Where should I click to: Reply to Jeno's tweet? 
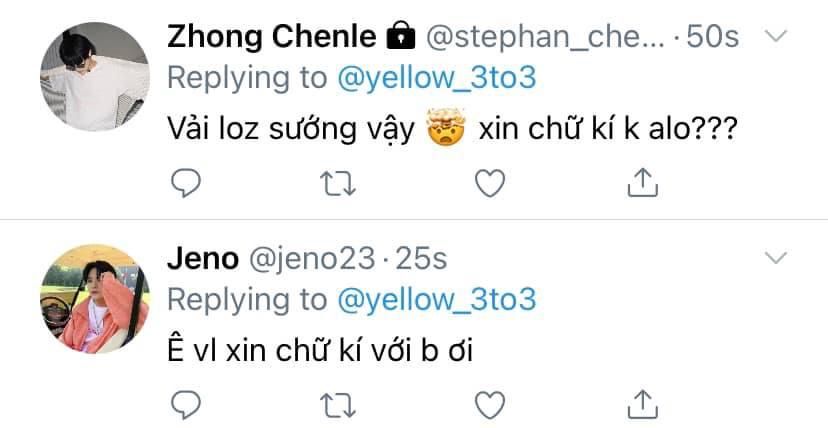click(x=186, y=405)
